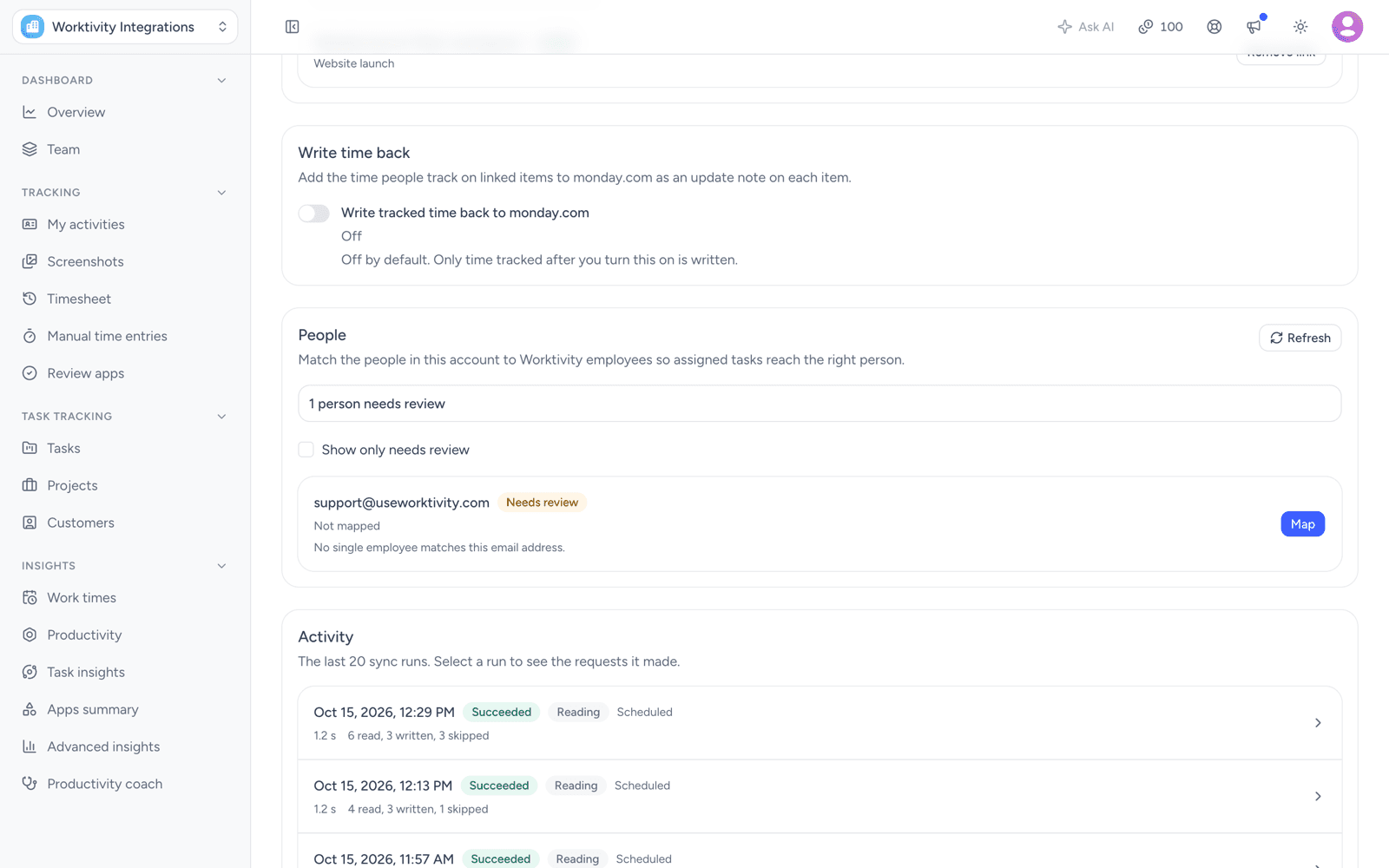Refresh the People list

click(1300, 338)
